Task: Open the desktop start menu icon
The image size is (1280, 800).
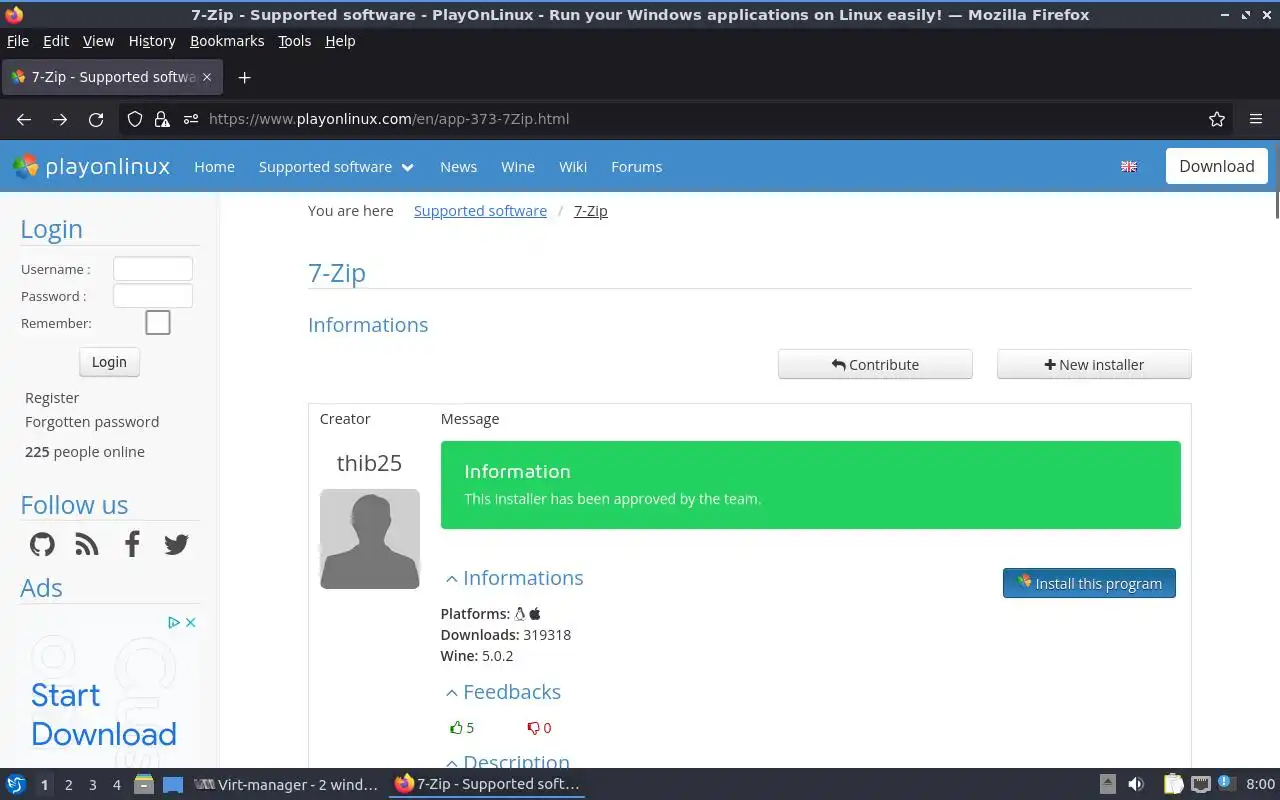Action: click(x=16, y=784)
